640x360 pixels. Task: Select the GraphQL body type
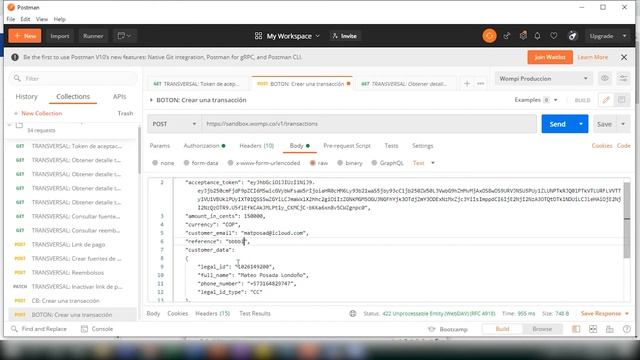[374, 163]
